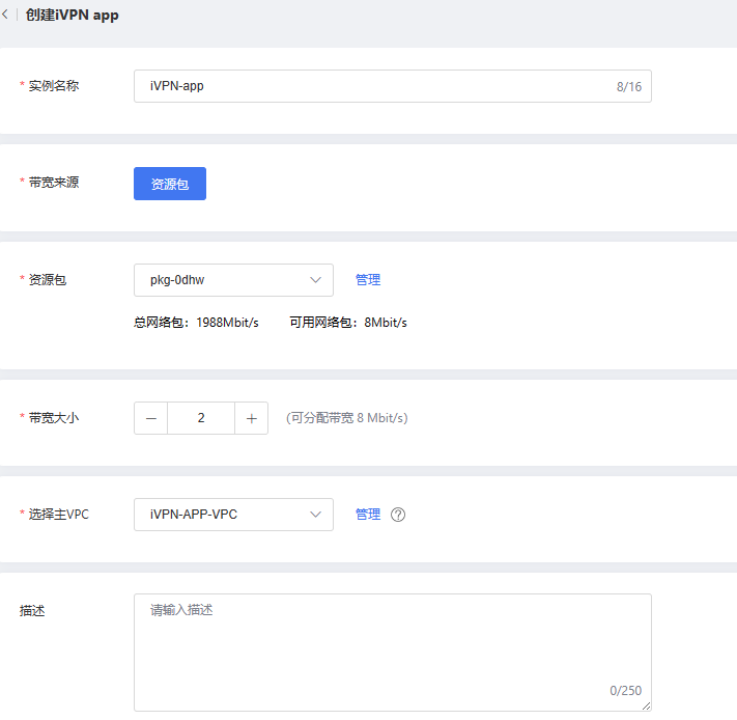Image resolution: width=737 pixels, height=720 pixels.
Task: Focus the 描述 description text area
Action: [x=392, y=650]
